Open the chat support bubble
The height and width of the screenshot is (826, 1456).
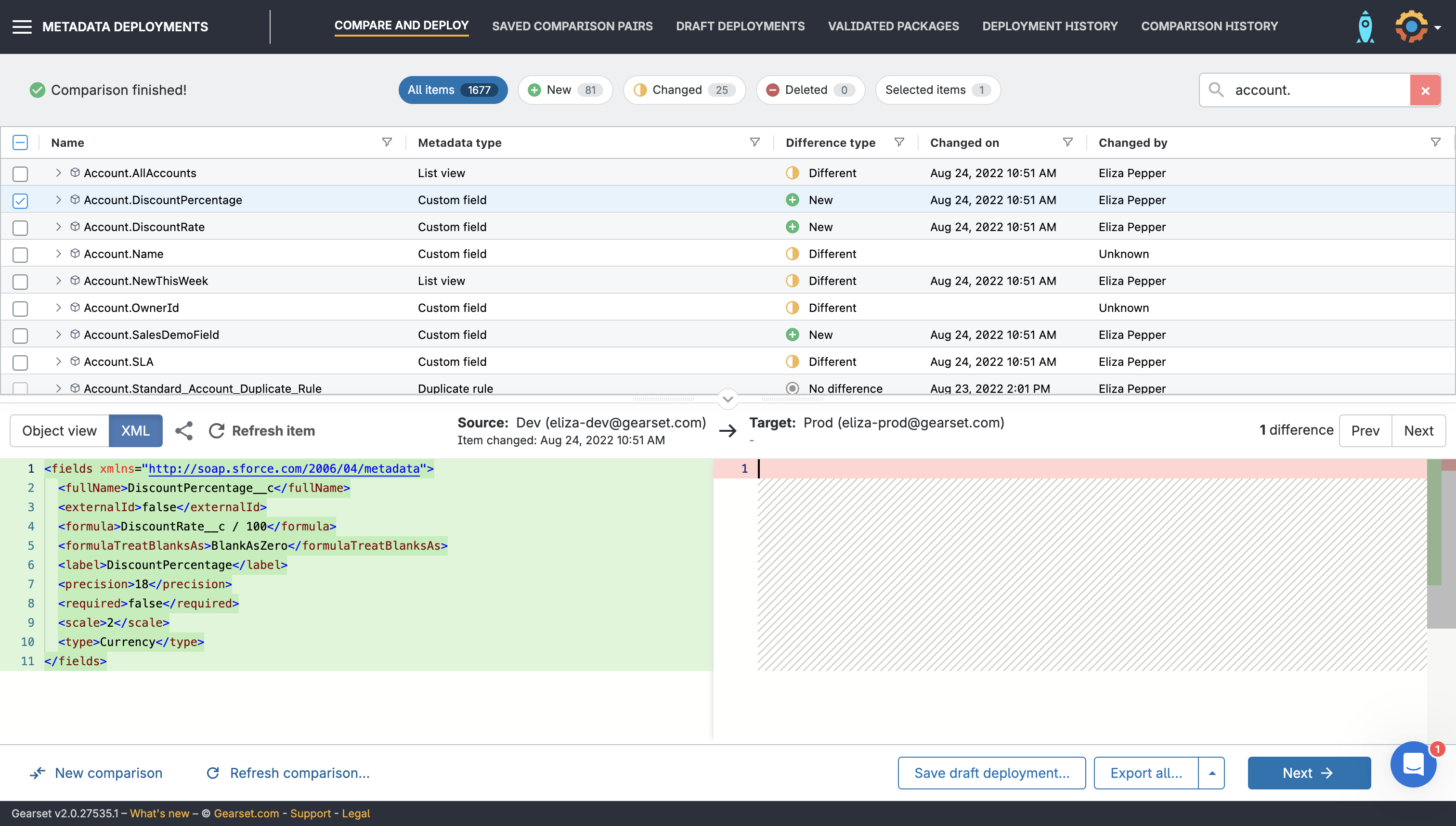1413,764
